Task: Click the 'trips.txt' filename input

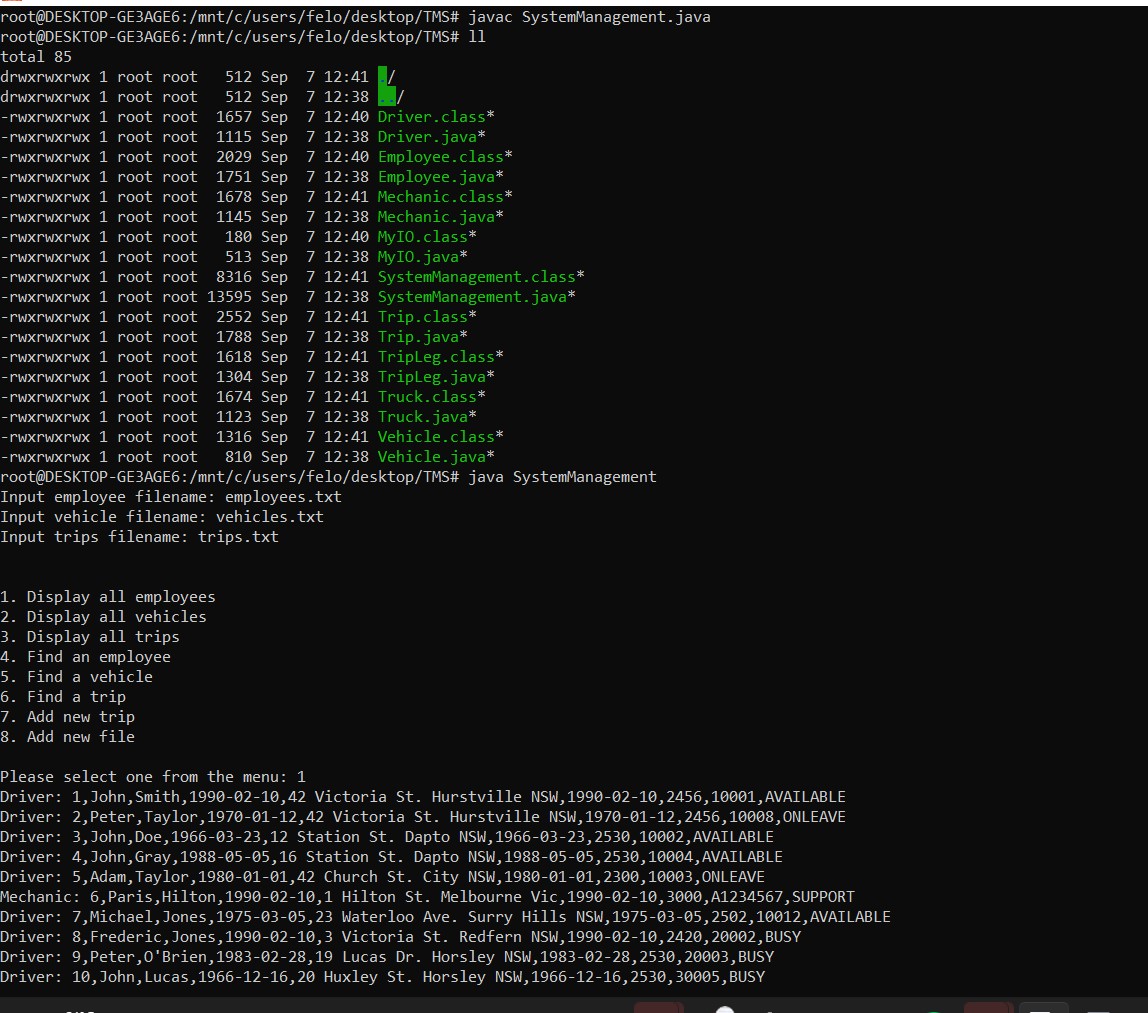Action: click(x=238, y=537)
